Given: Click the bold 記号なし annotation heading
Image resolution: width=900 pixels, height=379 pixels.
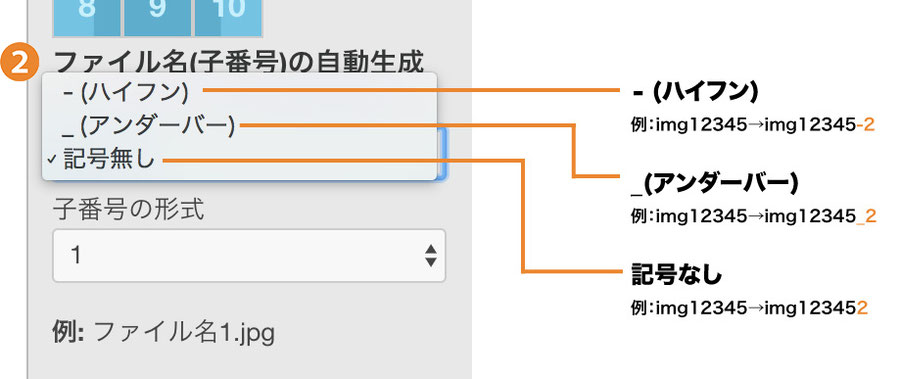Looking at the screenshot, I should tap(676, 276).
